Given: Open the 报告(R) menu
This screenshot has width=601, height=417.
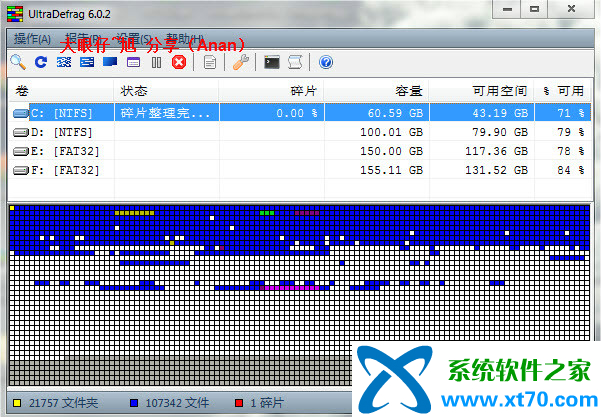Looking at the screenshot, I should point(83,39).
